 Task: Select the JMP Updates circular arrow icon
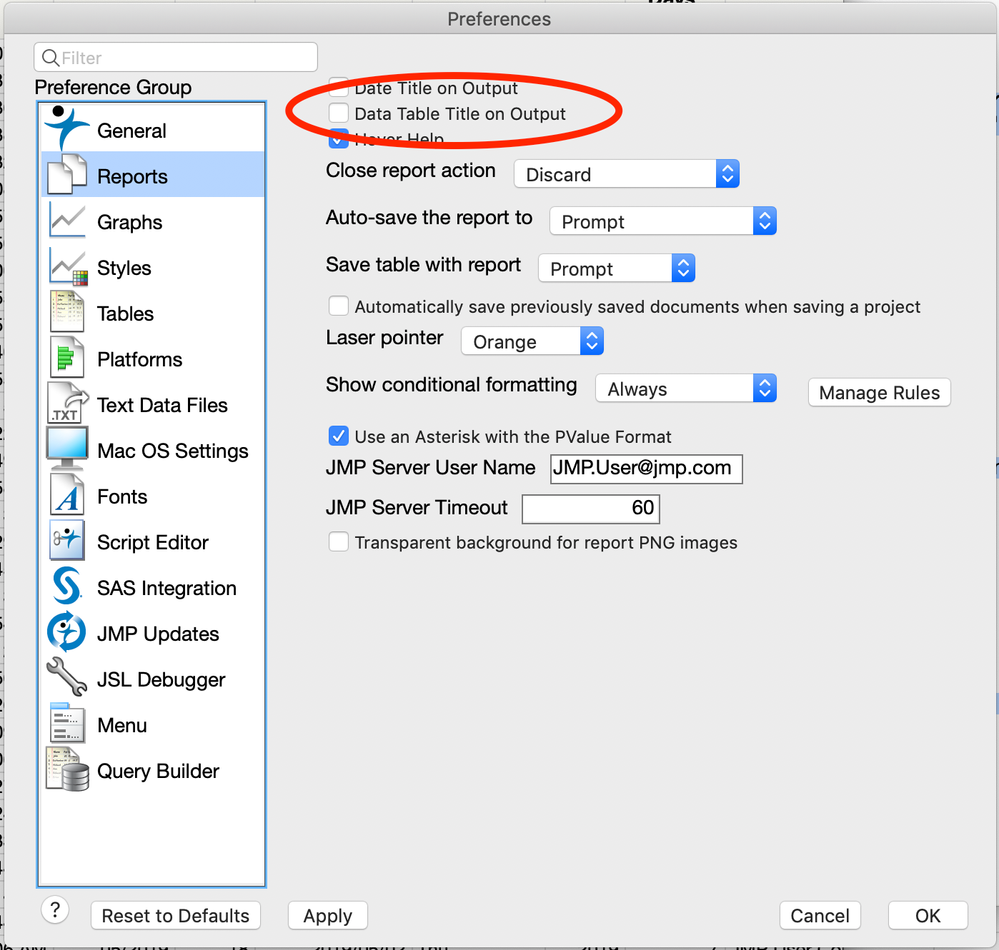pos(66,633)
